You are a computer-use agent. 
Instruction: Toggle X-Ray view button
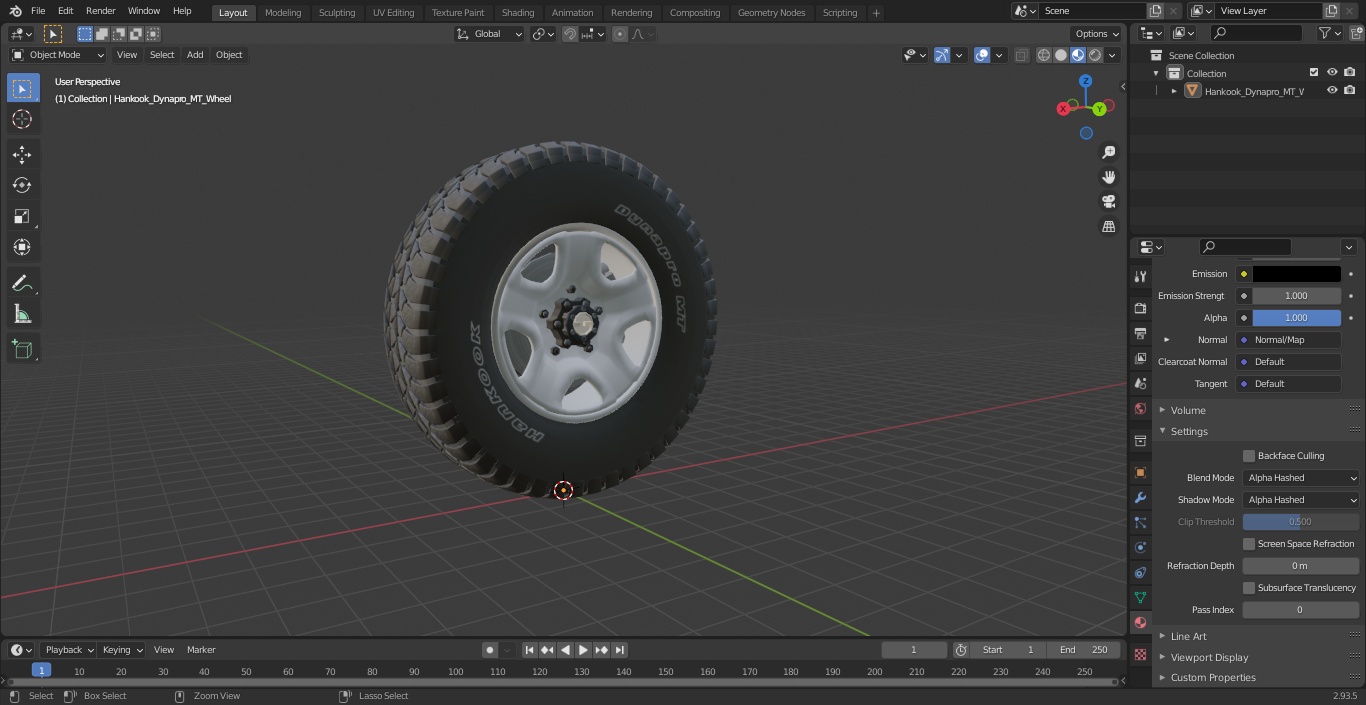[x=1021, y=55]
